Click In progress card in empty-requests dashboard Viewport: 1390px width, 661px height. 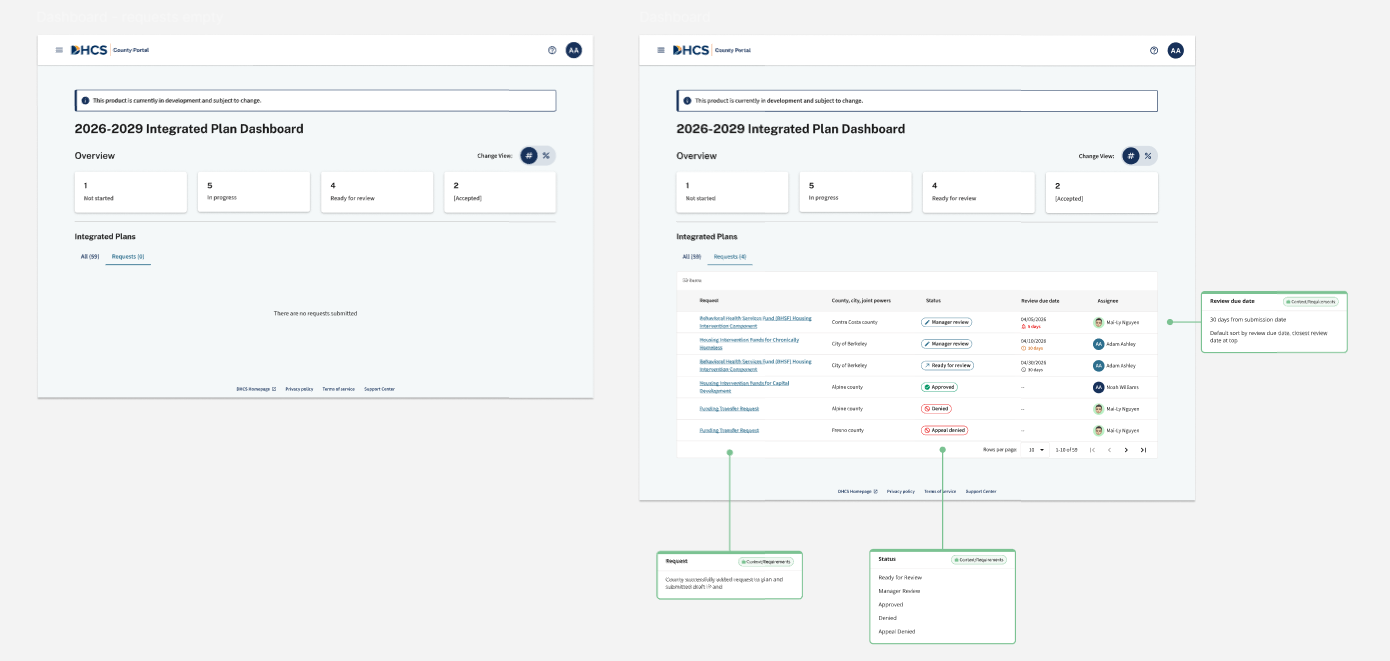click(254, 192)
